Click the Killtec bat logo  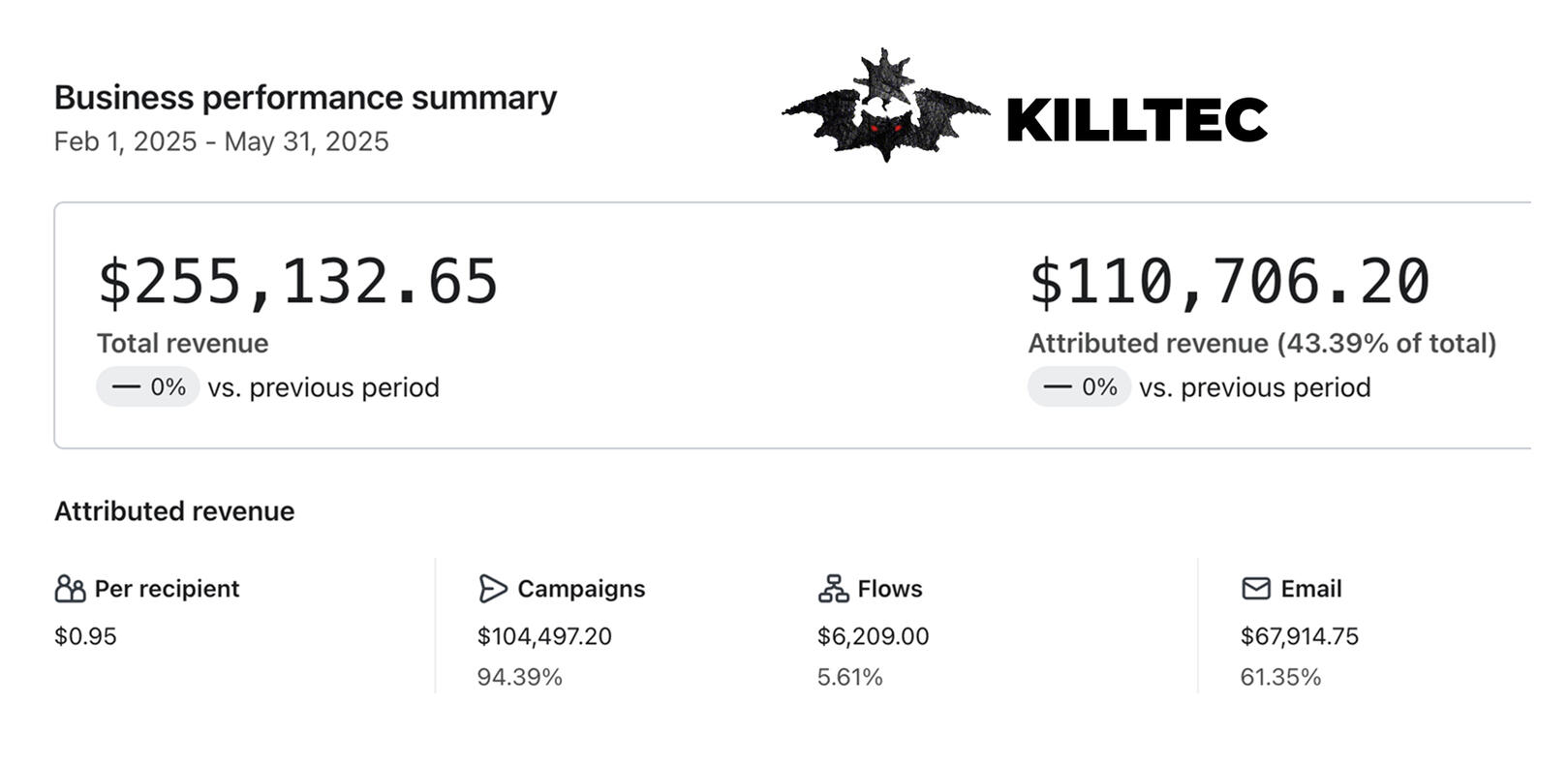(884, 108)
